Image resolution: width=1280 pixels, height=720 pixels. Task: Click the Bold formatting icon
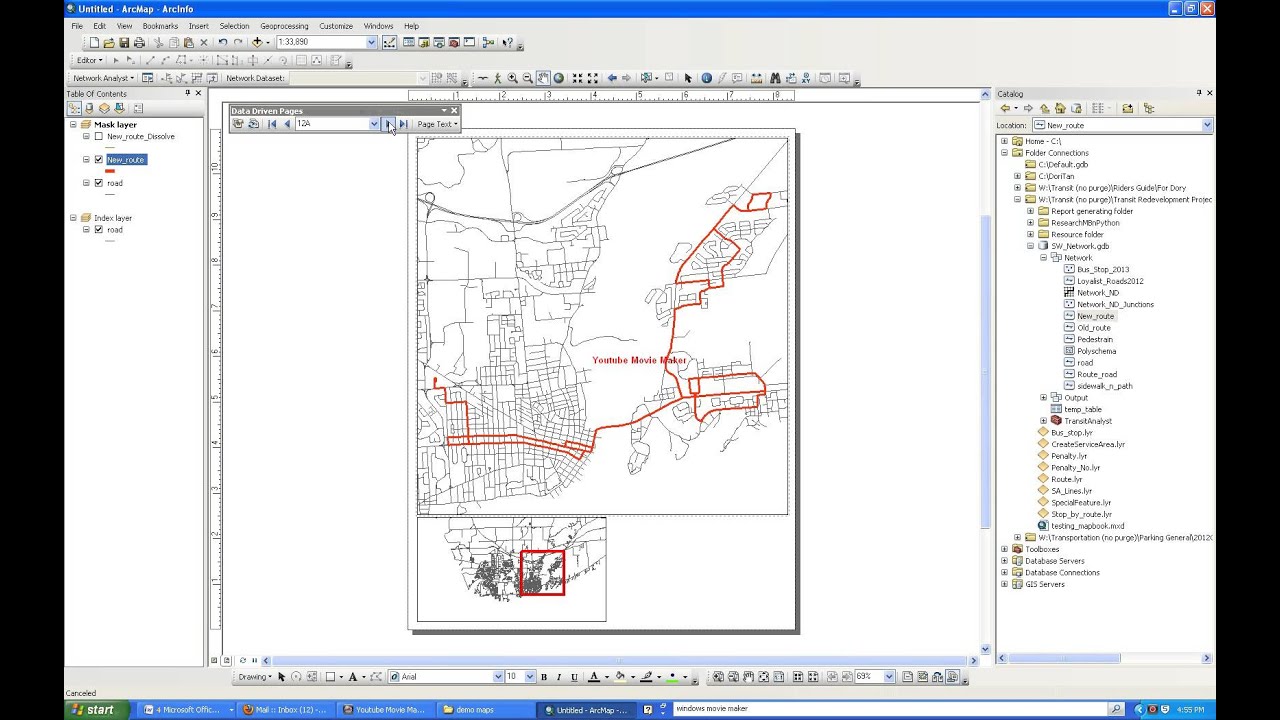544,677
